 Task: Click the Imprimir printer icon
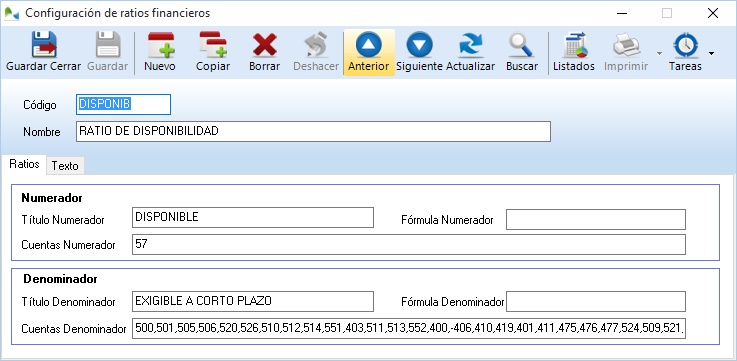[x=626, y=45]
